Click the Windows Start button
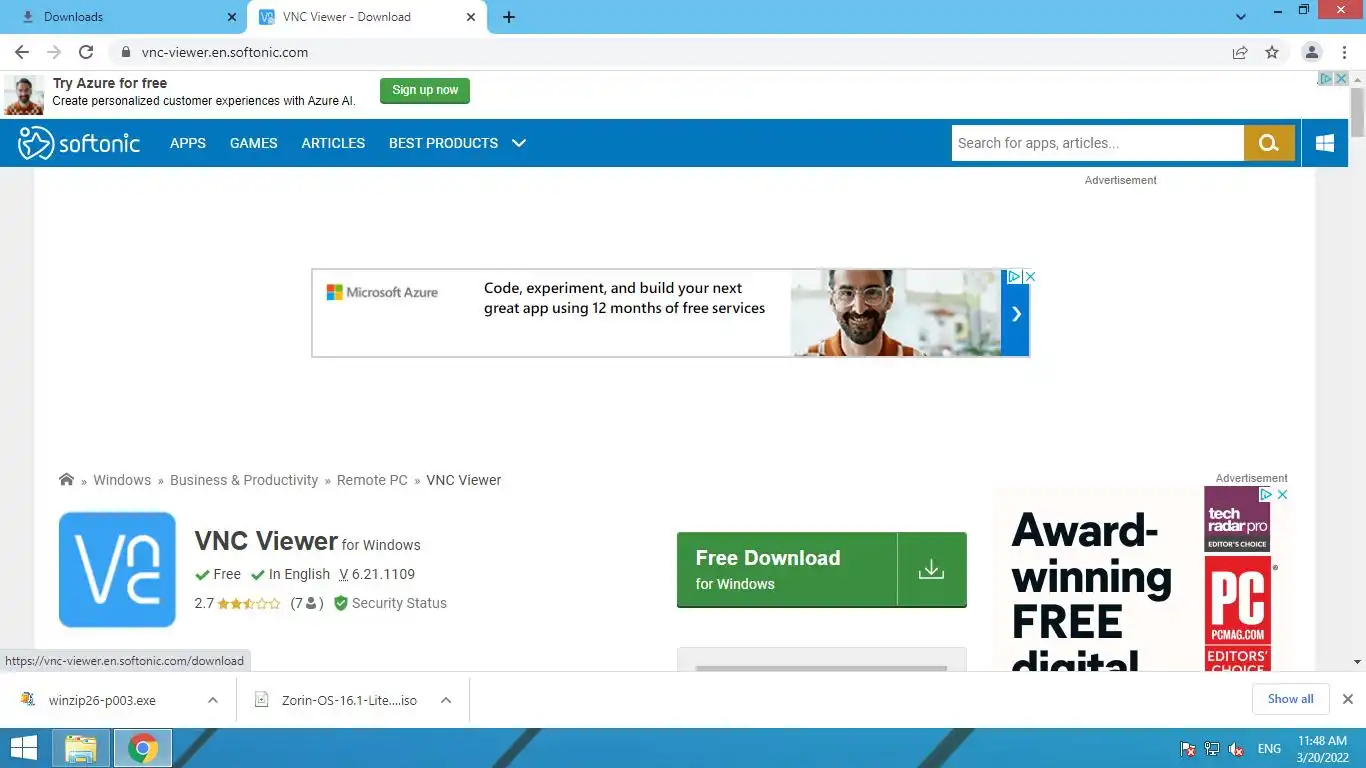The height and width of the screenshot is (768, 1366). pos(24,748)
